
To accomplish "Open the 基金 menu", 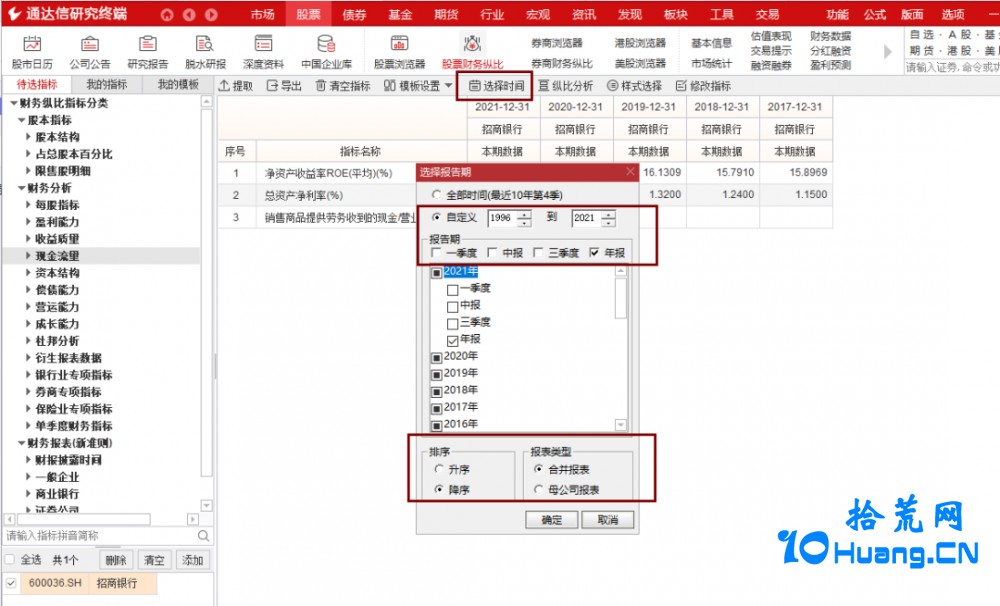I will click(x=400, y=14).
